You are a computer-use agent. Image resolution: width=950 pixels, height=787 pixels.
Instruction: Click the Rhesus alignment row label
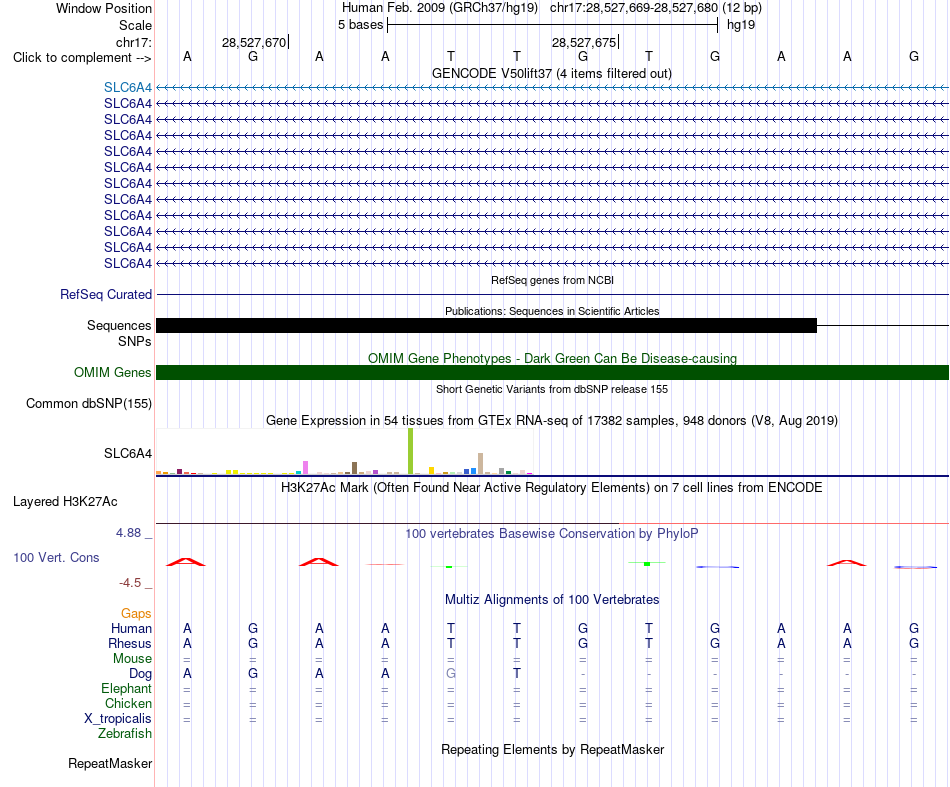130,643
